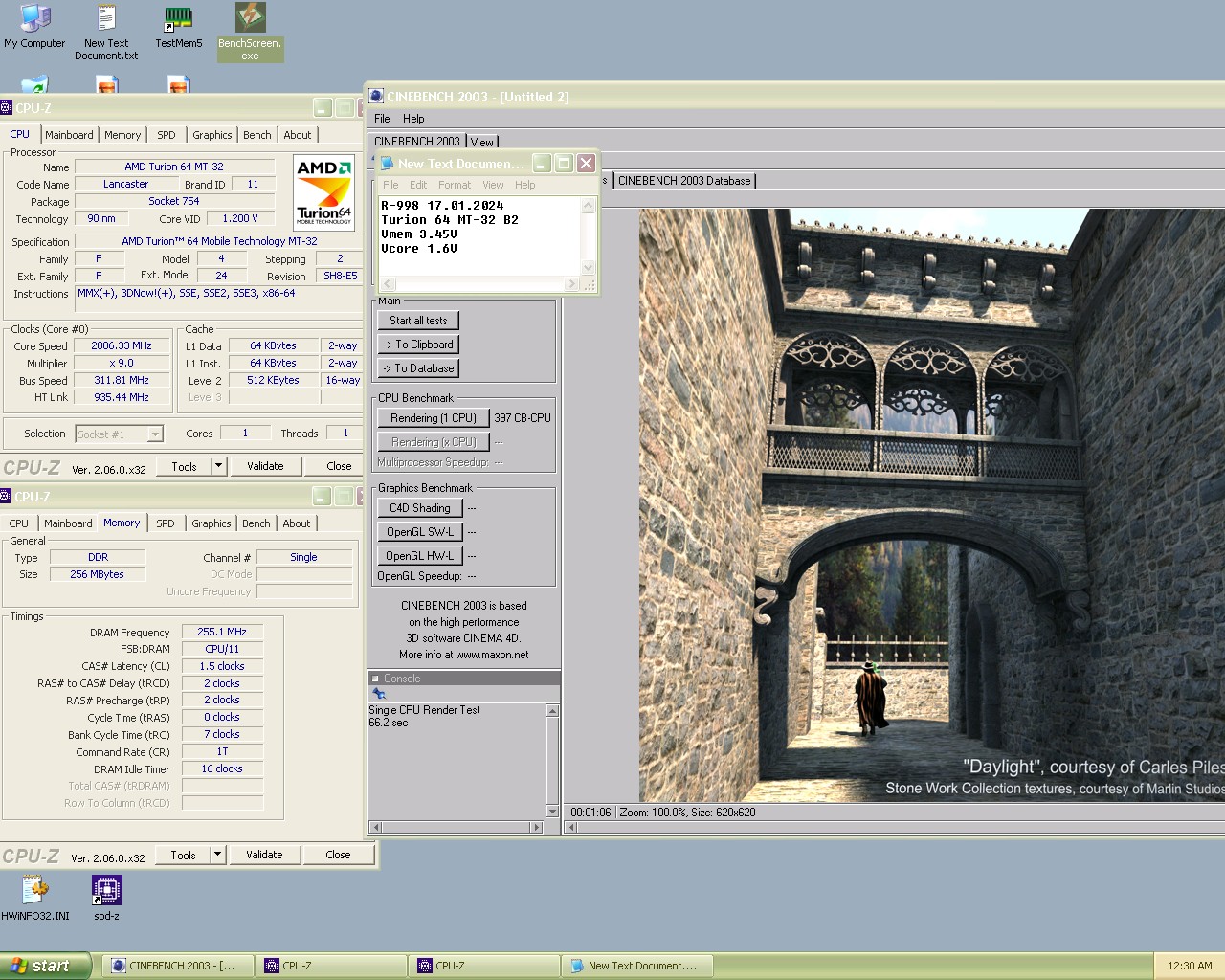
Task: Click lower CPU-Z title bar icon
Action: point(6,497)
